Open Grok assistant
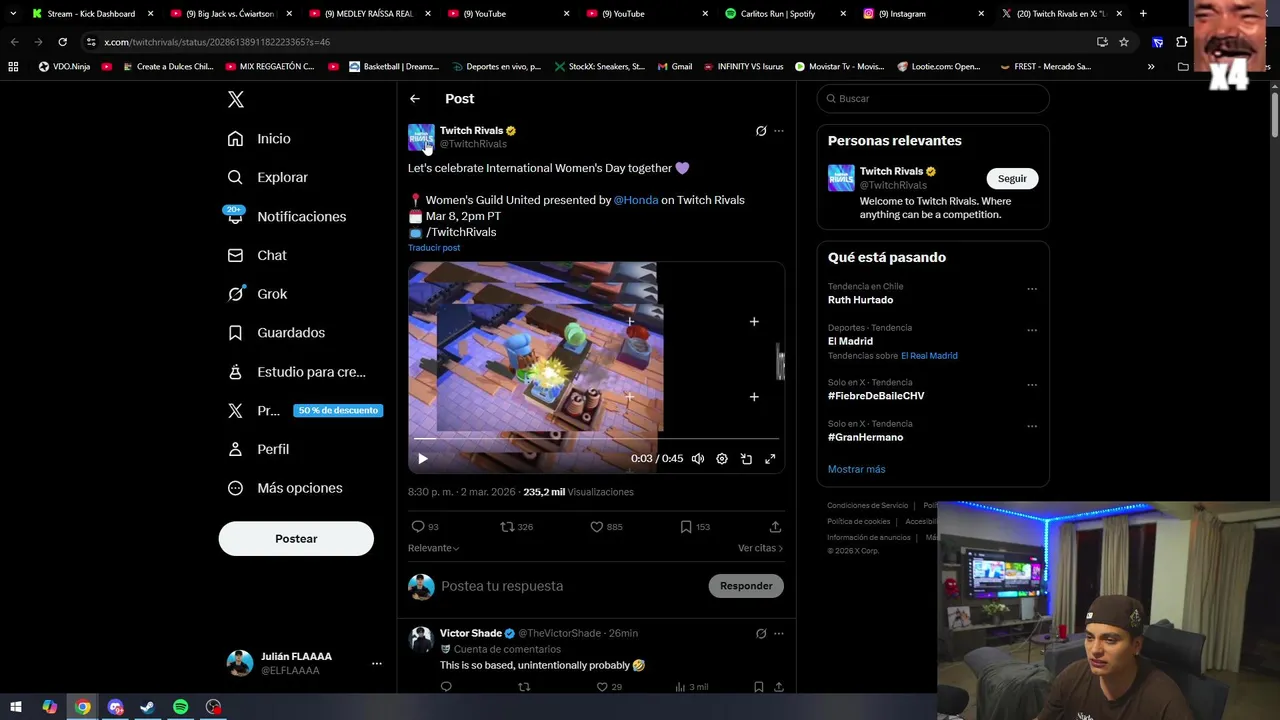 tap(257, 294)
